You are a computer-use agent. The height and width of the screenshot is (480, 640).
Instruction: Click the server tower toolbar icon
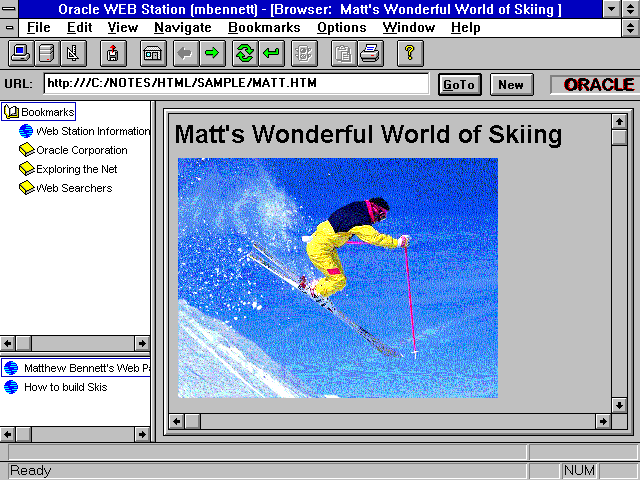pyautogui.click(x=47, y=53)
